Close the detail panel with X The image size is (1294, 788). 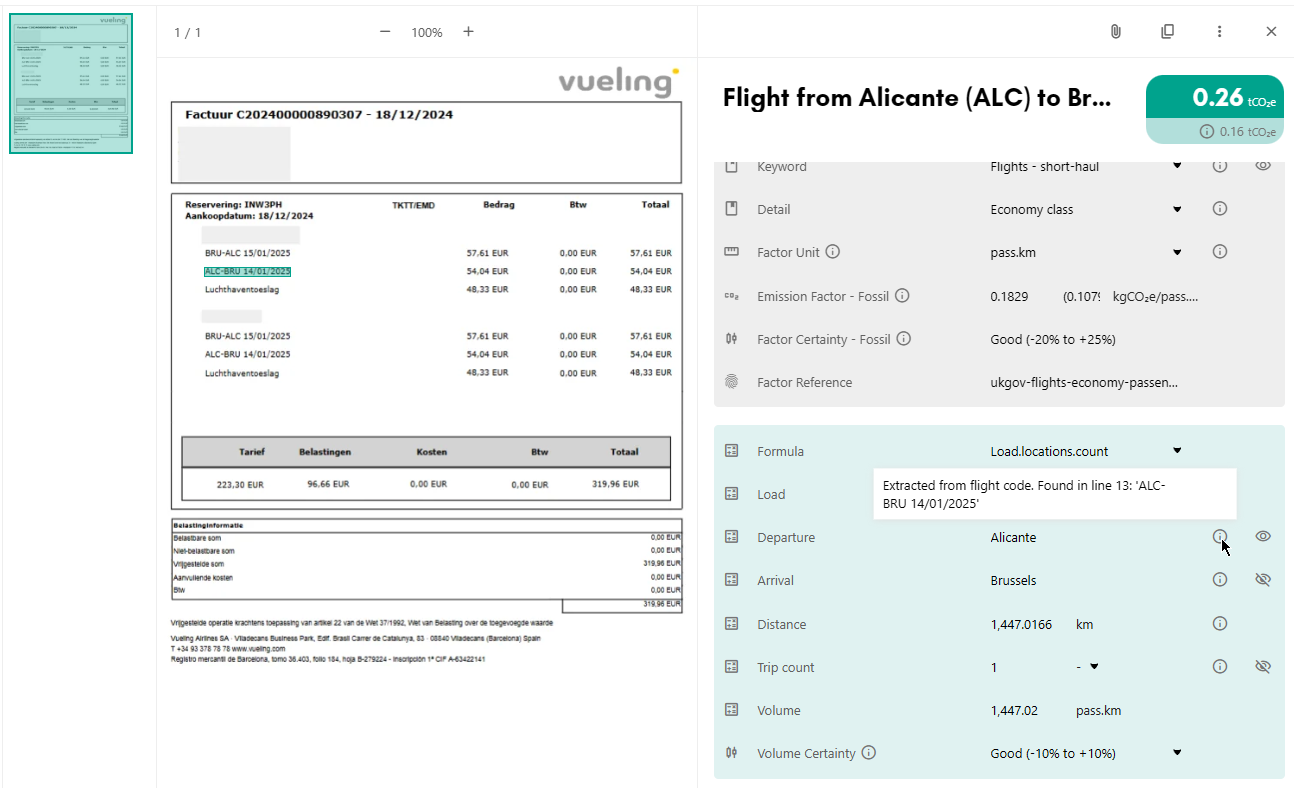[x=1271, y=32]
